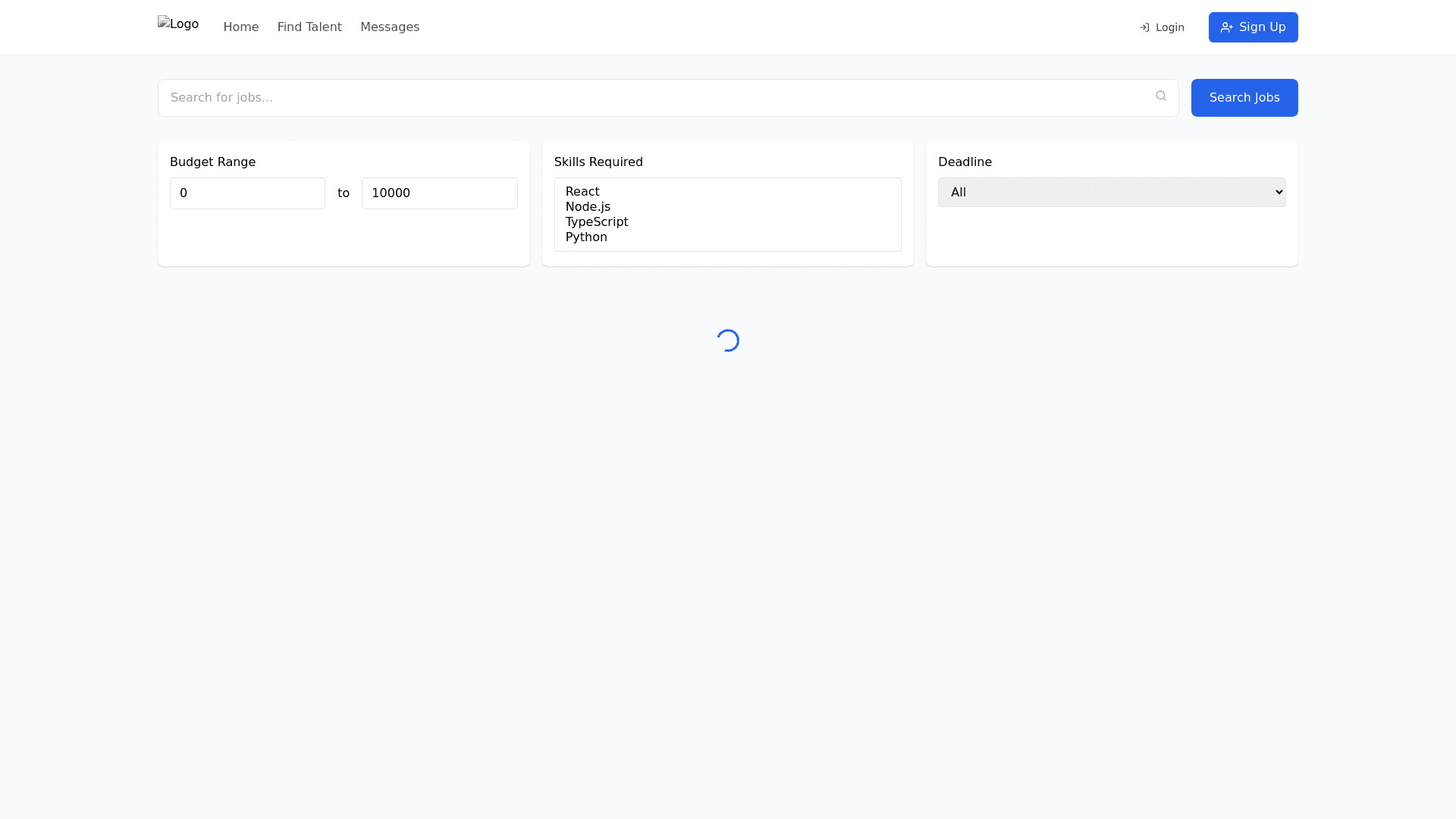Click the login arrow icon
The image size is (1456, 819).
coord(1144,27)
